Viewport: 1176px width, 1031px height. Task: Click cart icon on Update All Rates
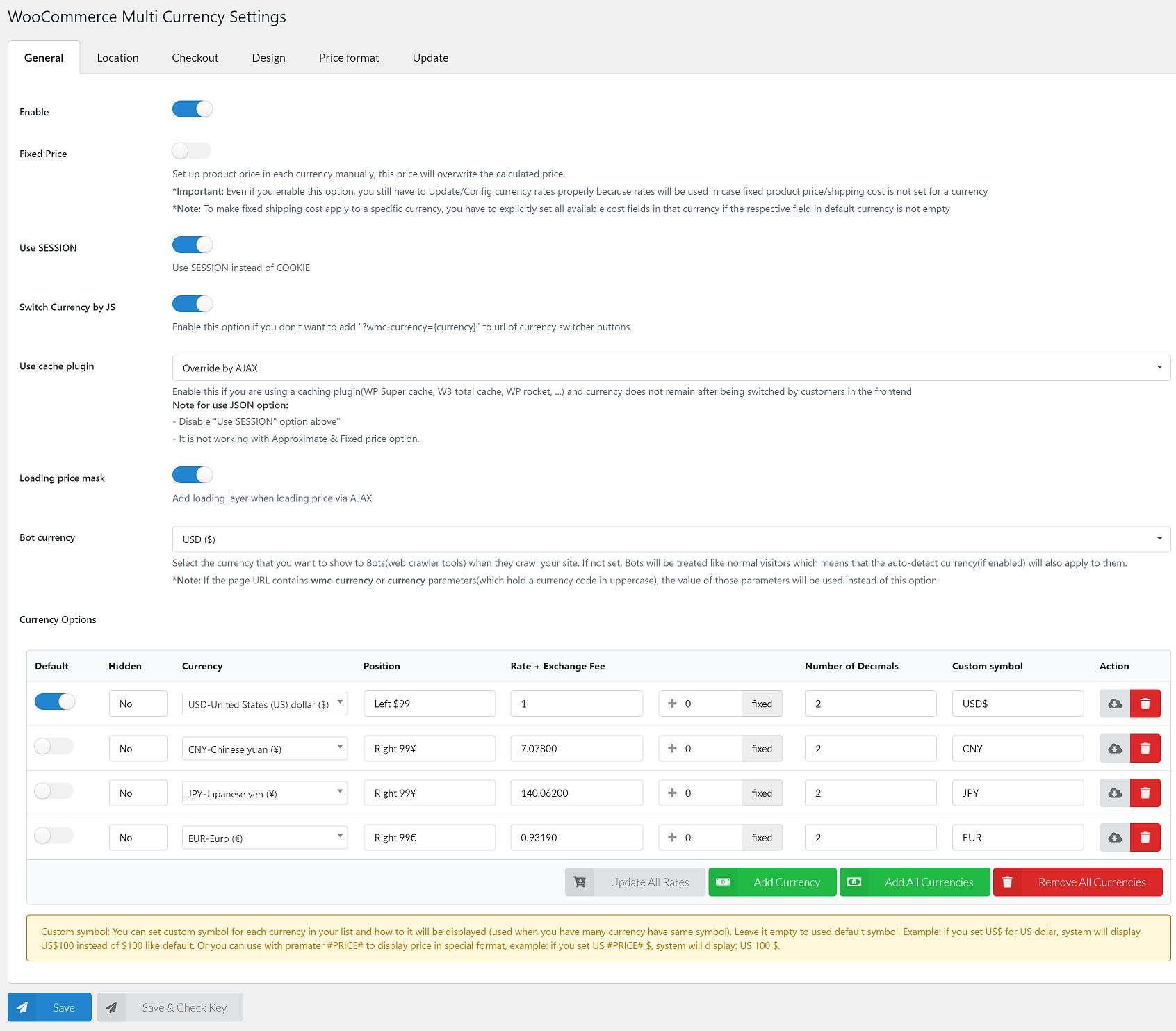580,882
